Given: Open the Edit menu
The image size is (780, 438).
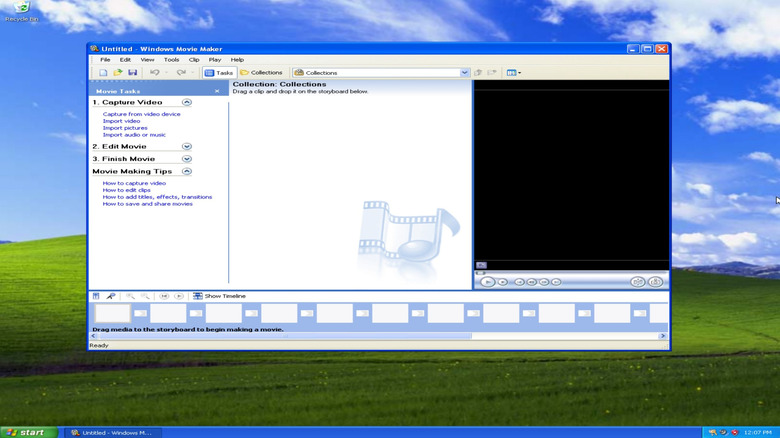Looking at the screenshot, I should click(125, 60).
